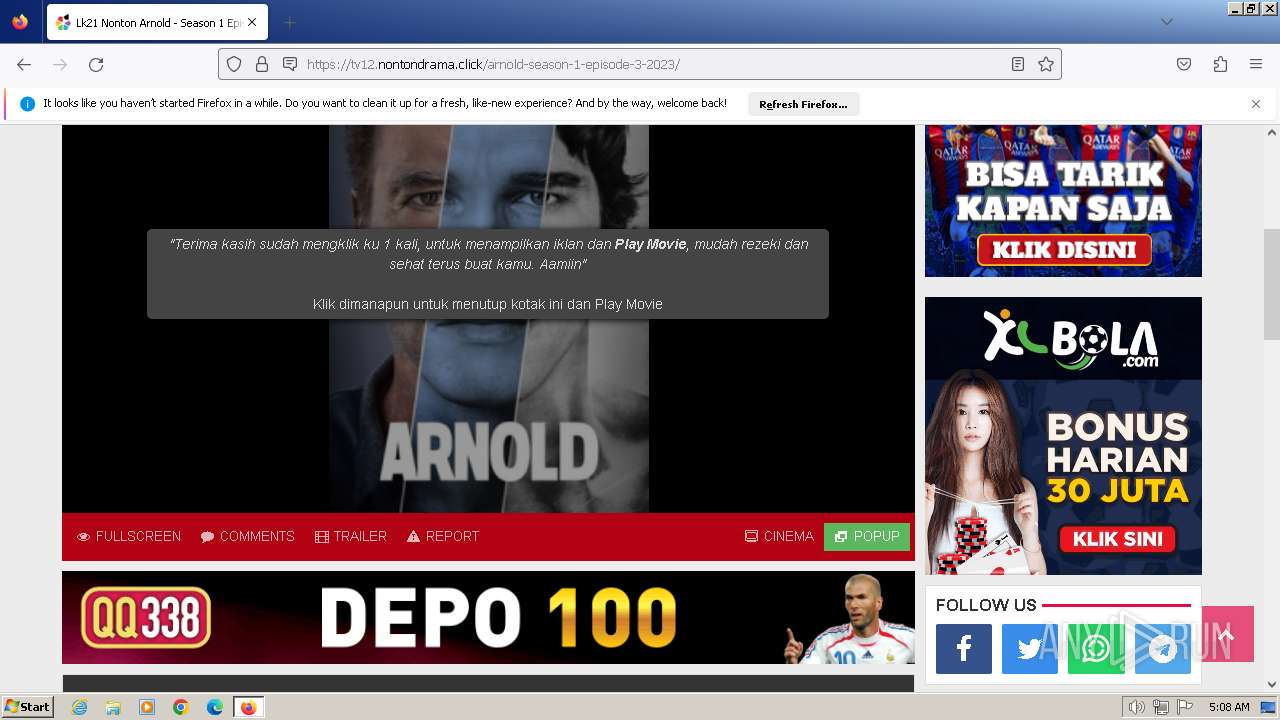Open Windows Media Player taskbar icon

click(x=147, y=707)
